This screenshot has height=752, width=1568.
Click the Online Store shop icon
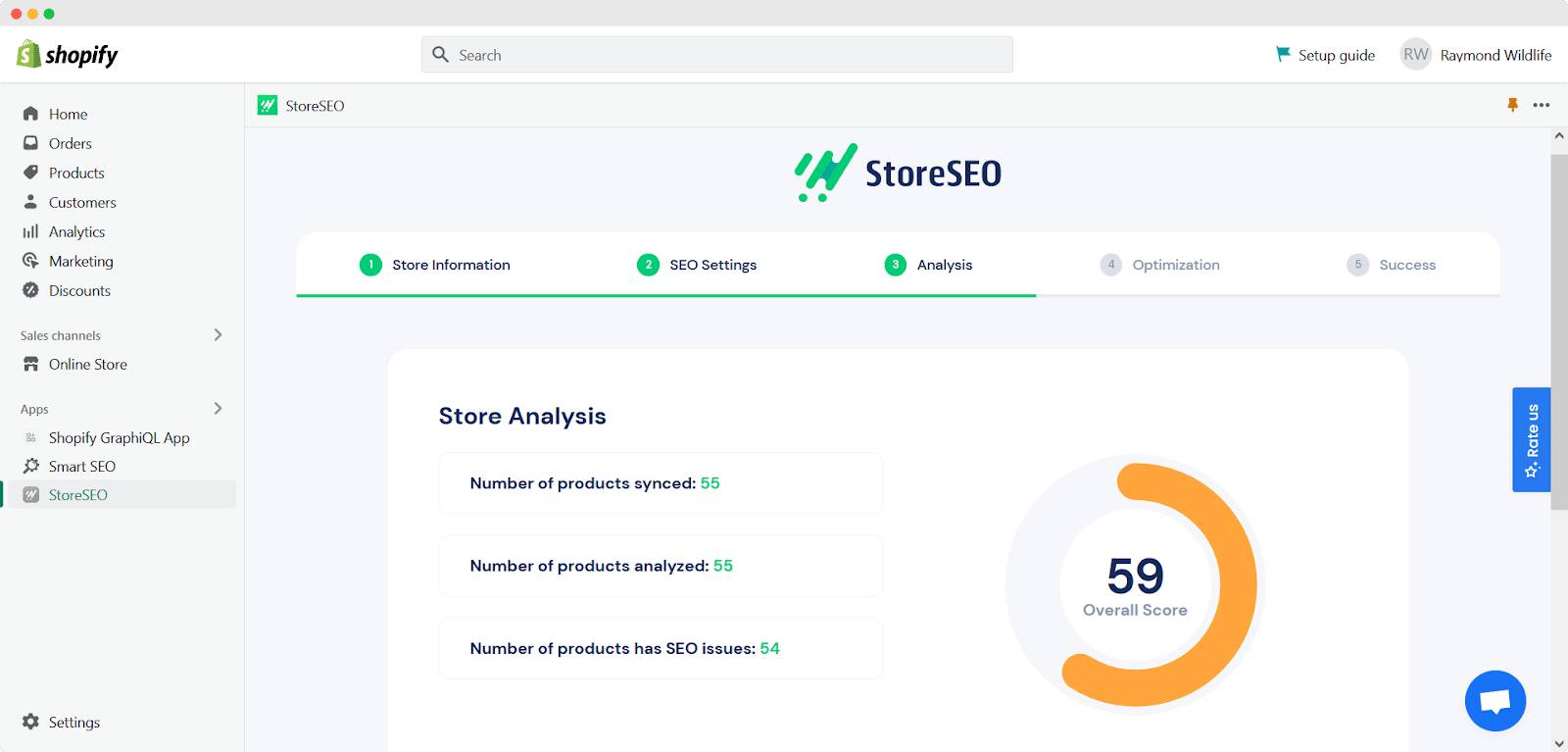[x=30, y=364]
